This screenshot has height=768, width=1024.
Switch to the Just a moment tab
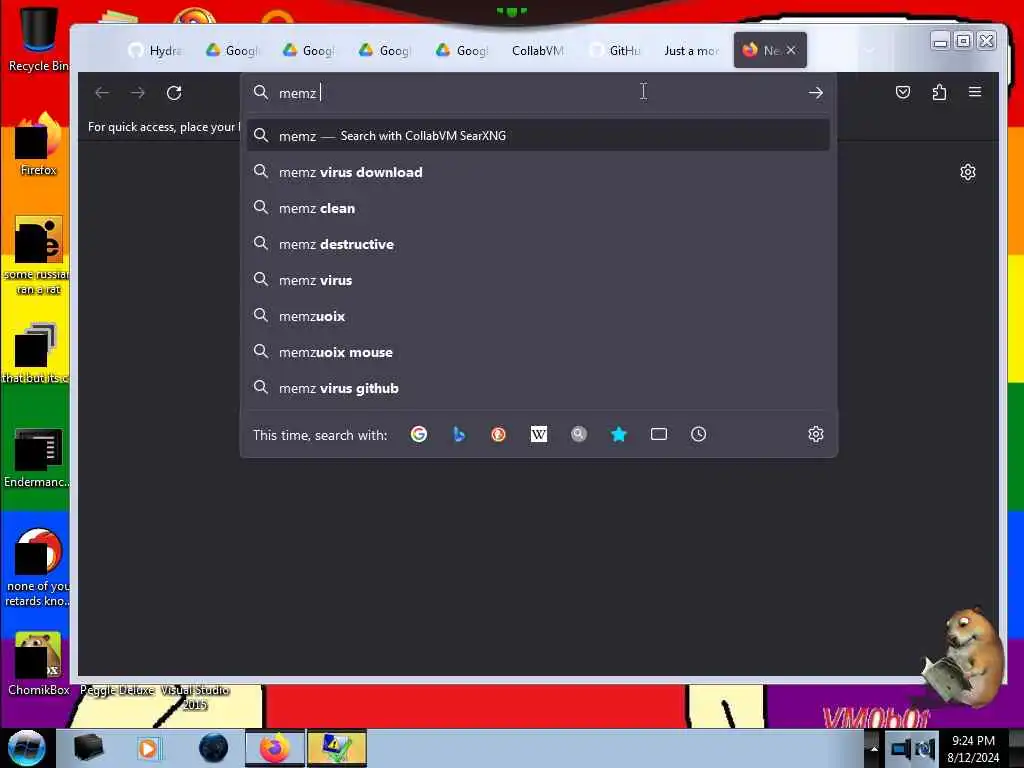691,50
